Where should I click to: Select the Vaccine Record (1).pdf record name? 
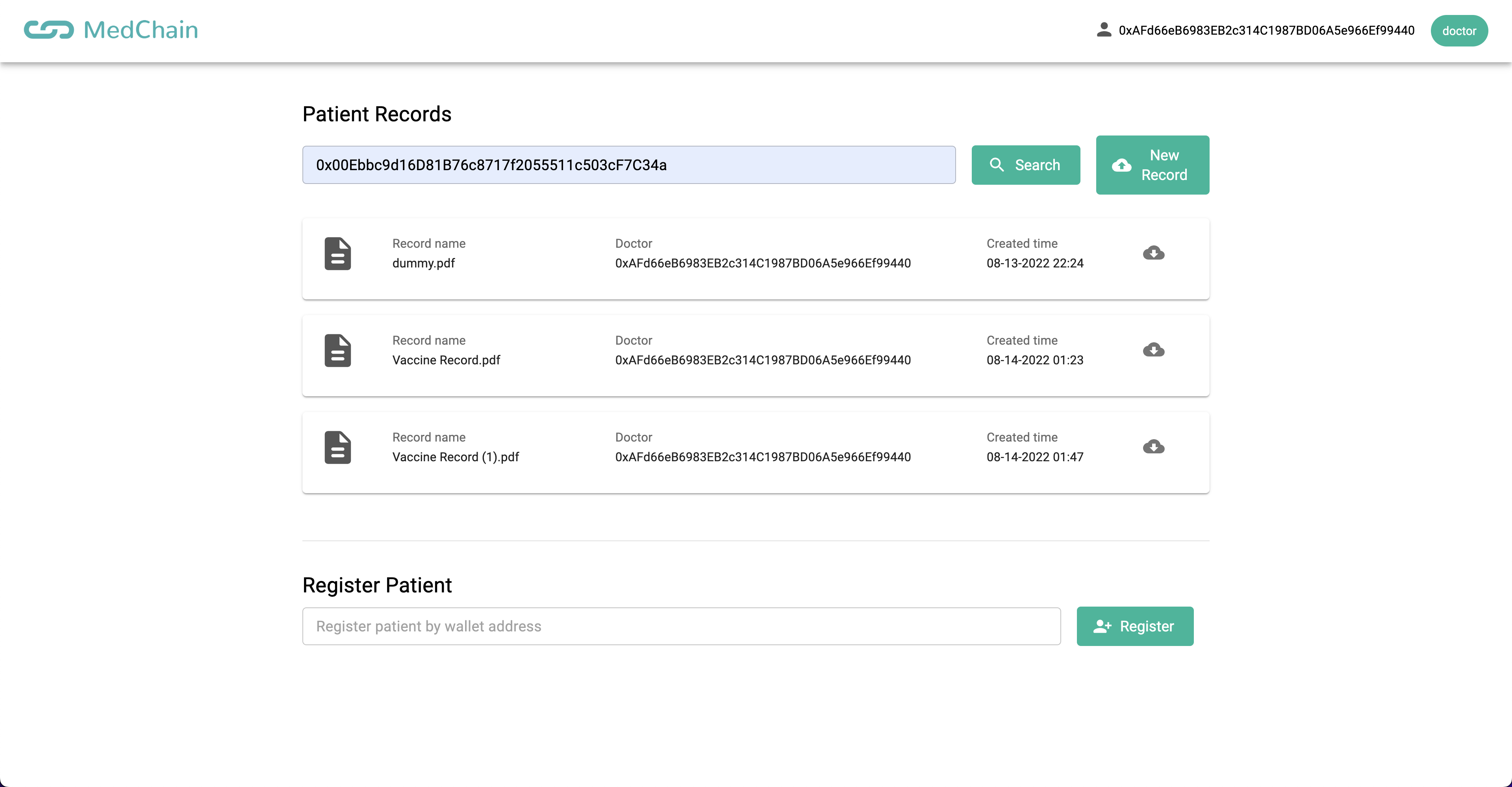point(456,457)
